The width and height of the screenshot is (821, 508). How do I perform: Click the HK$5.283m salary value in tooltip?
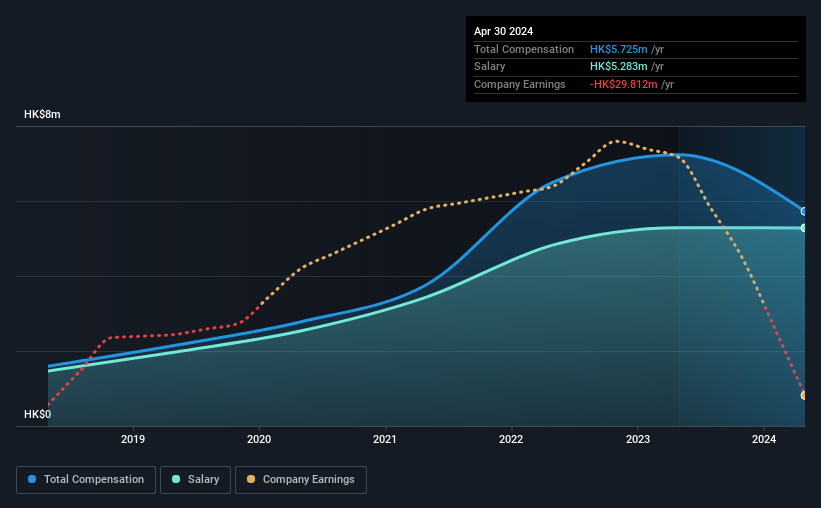point(618,67)
